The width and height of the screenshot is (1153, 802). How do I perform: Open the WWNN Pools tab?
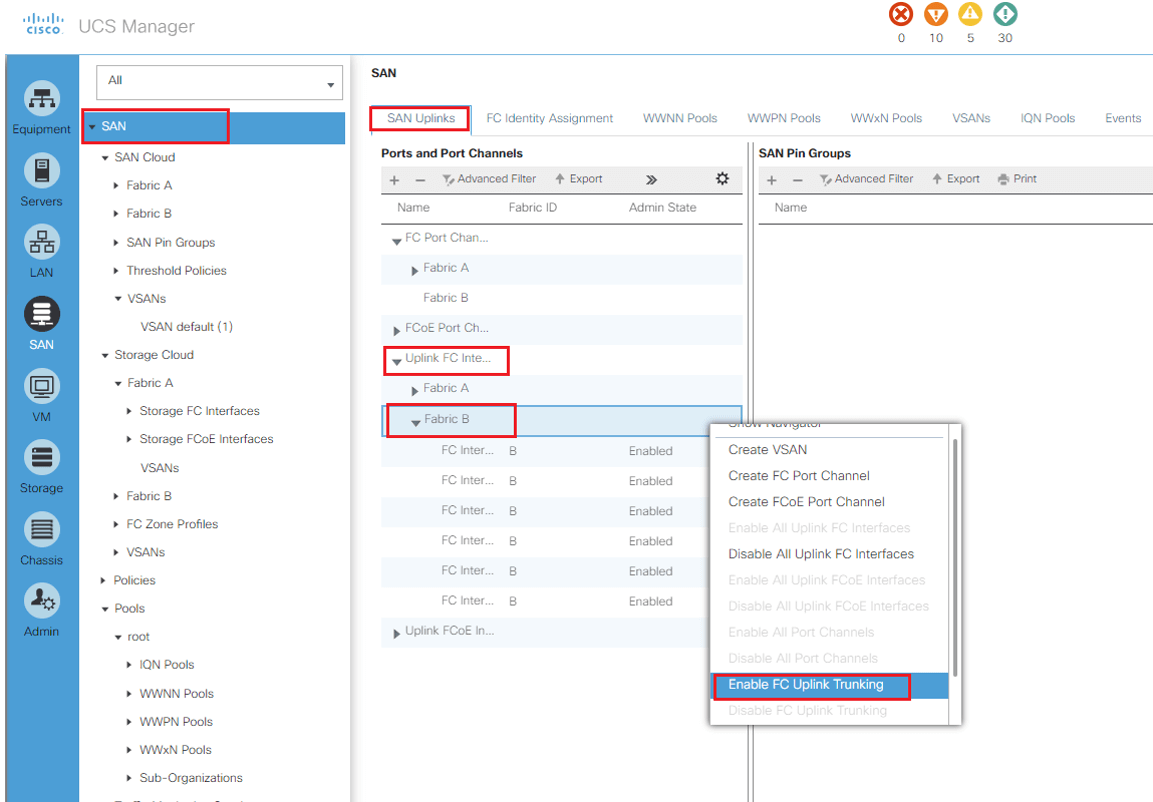(679, 118)
